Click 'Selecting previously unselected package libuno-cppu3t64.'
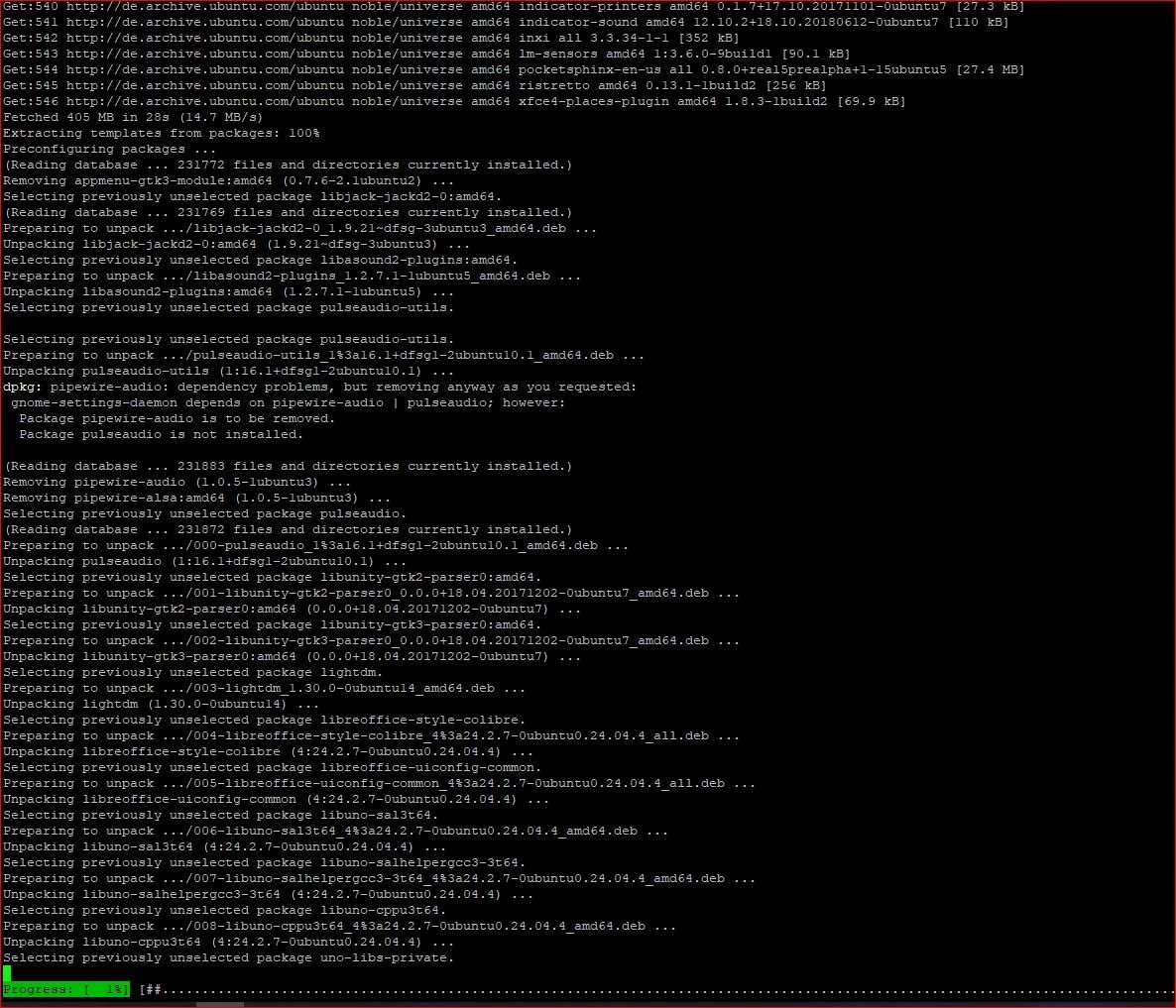Screen dimensions: 1176x1008 [224, 910]
